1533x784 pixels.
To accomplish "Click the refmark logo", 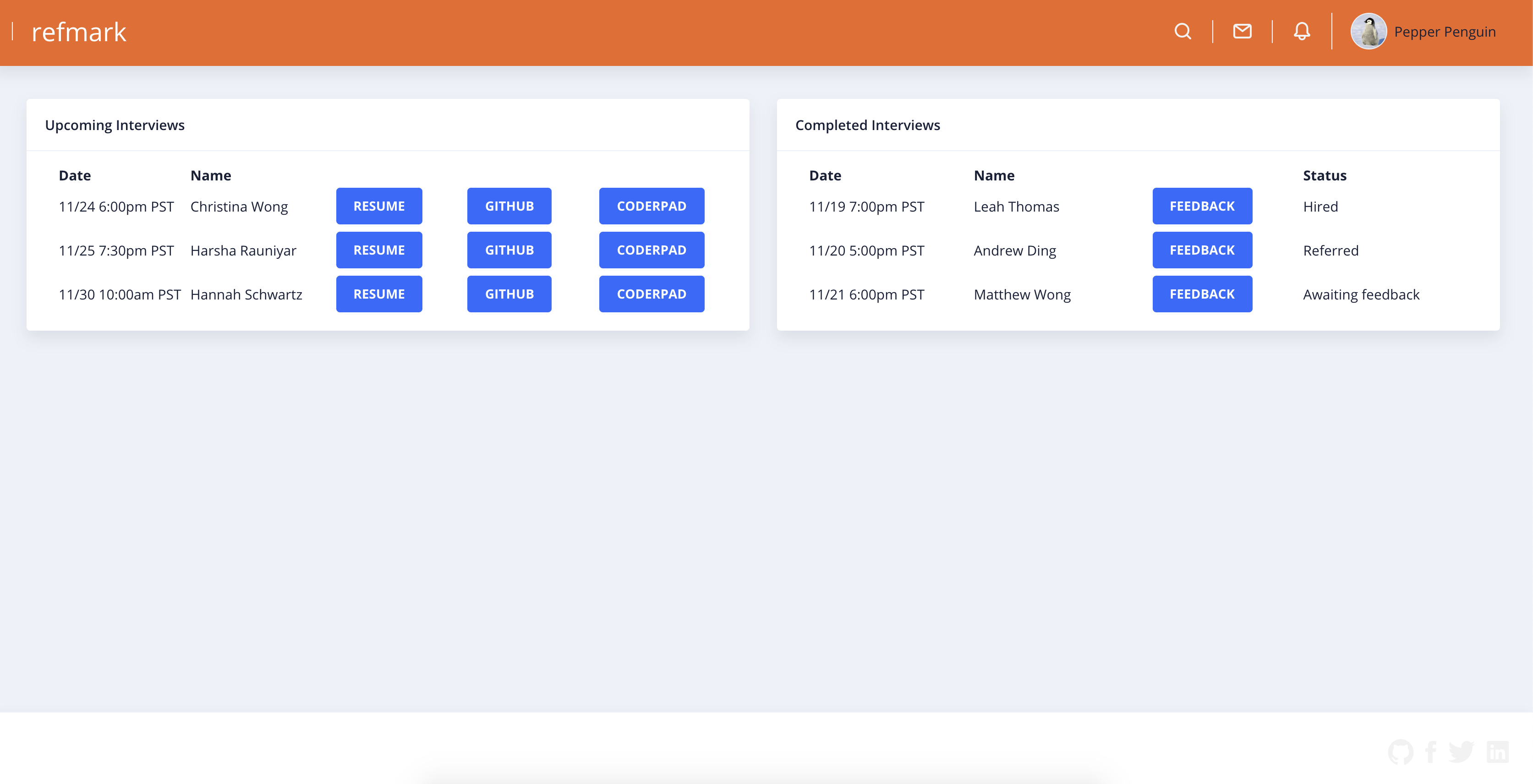I will pos(78,32).
